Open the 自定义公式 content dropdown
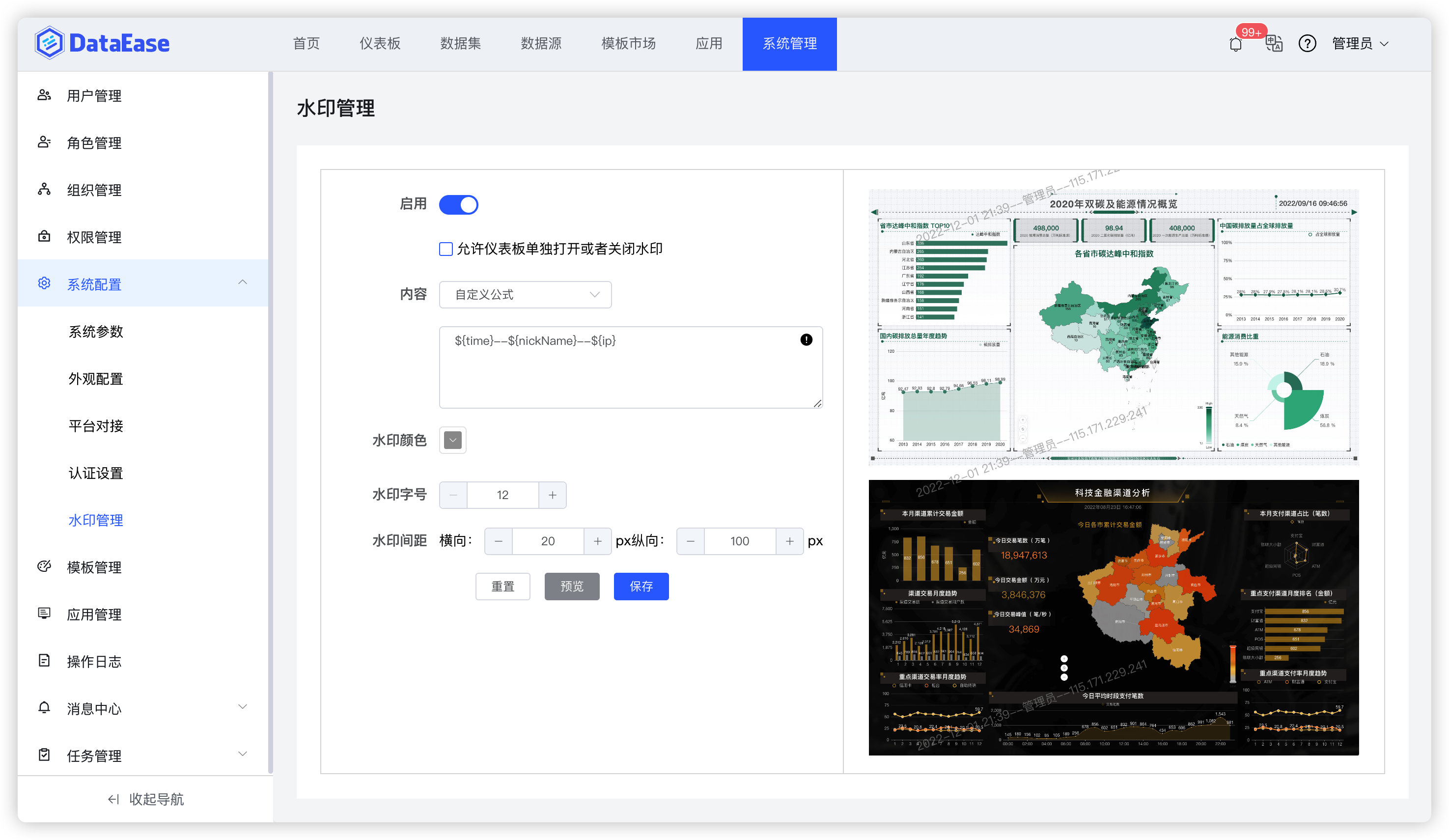 [525, 294]
